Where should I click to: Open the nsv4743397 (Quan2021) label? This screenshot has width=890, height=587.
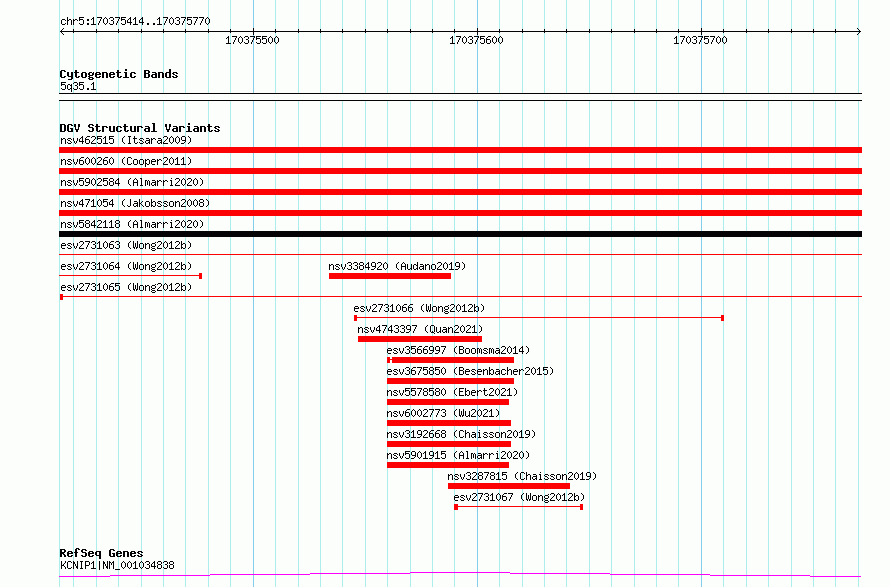coord(420,329)
